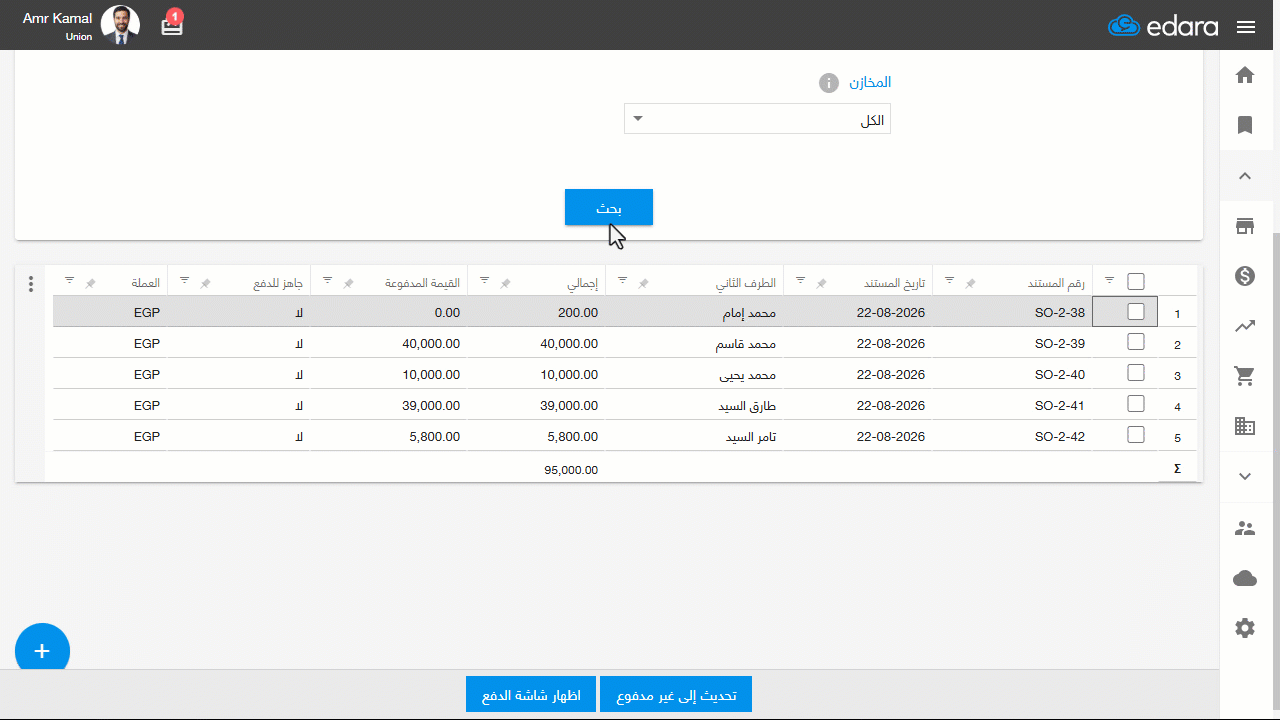Screen dimensions: 1280x720
Task: Click اظهار شاشة الدفع button
Action: pos(531,694)
